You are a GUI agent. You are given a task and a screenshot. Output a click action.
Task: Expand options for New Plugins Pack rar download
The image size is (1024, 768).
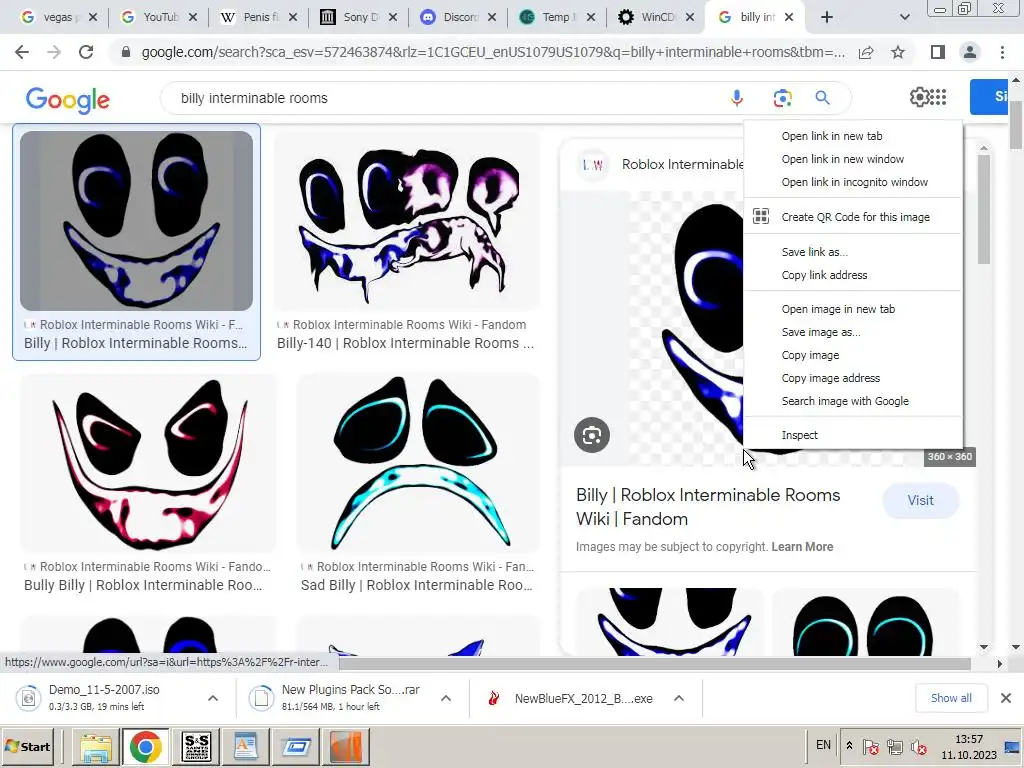click(446, 698)
